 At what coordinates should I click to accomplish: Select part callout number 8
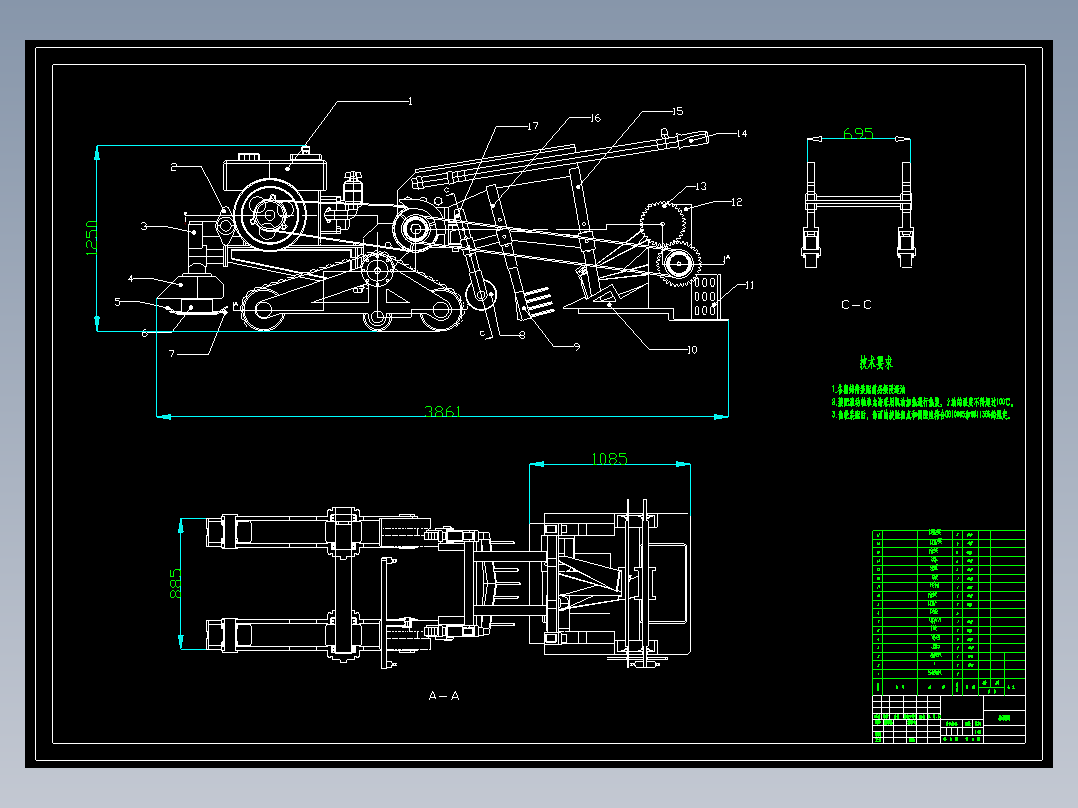click(522, 335)
